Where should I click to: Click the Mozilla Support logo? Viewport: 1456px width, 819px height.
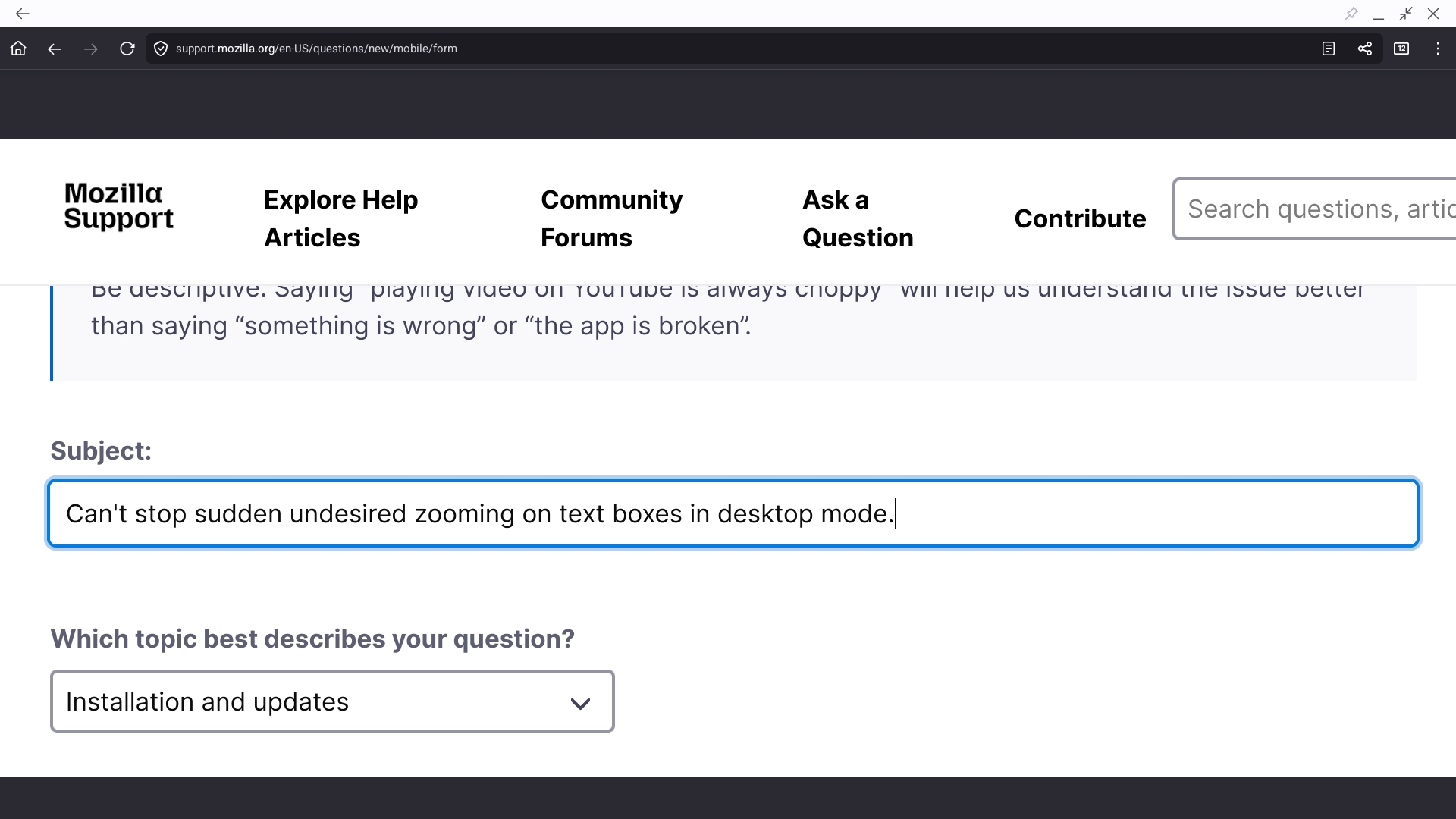(119, 206)
